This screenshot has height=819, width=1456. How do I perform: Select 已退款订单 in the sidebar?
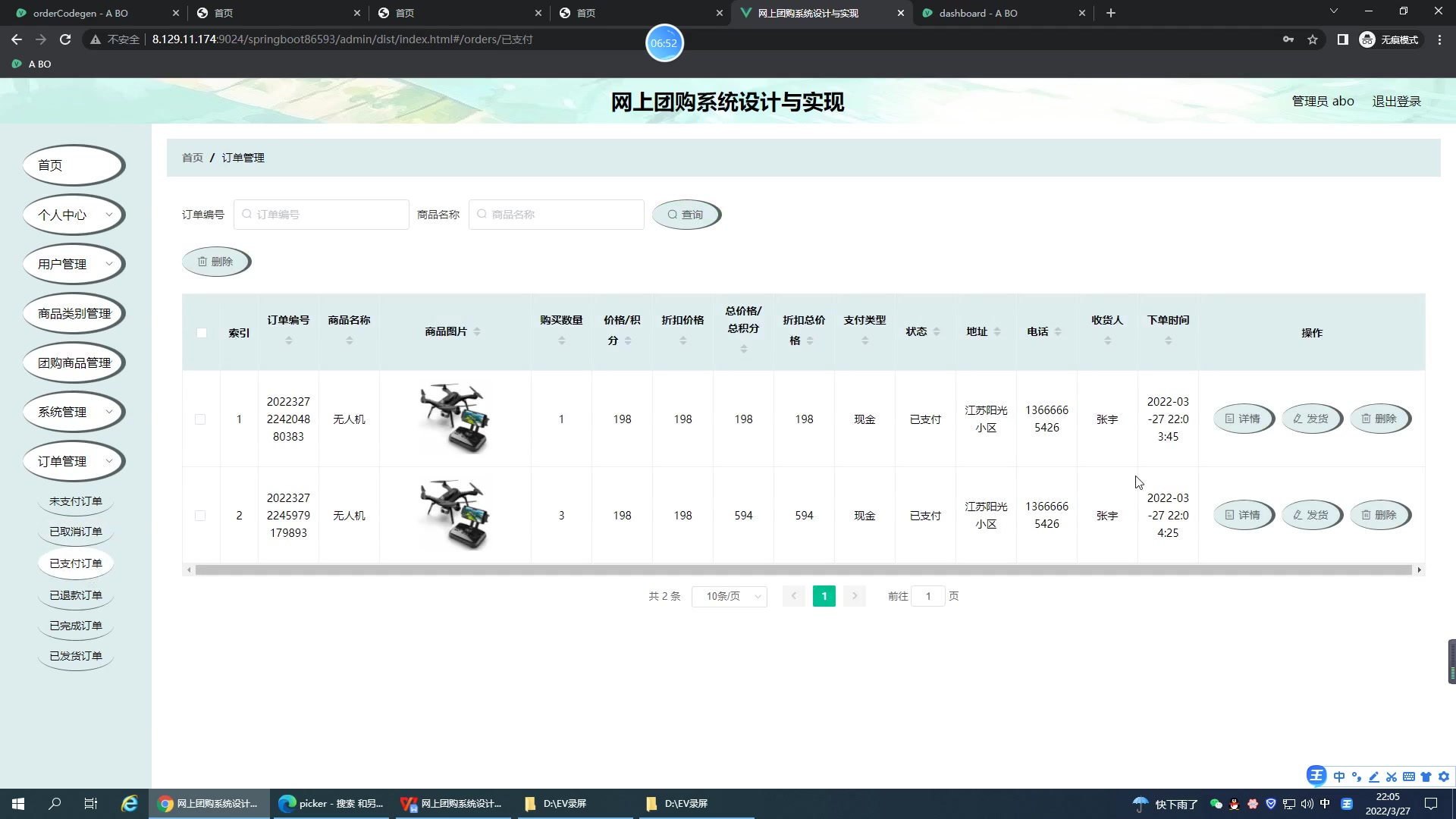(x=75, y=595)
